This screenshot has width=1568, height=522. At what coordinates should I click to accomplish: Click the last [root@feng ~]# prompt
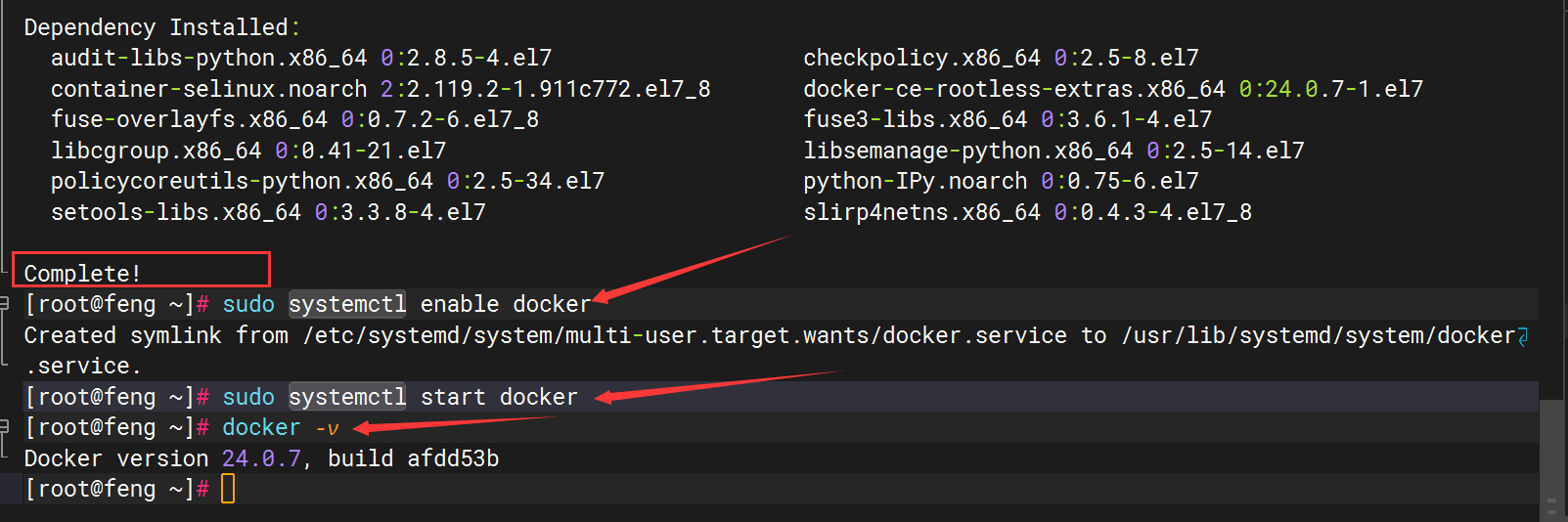(x=116, y=489)
